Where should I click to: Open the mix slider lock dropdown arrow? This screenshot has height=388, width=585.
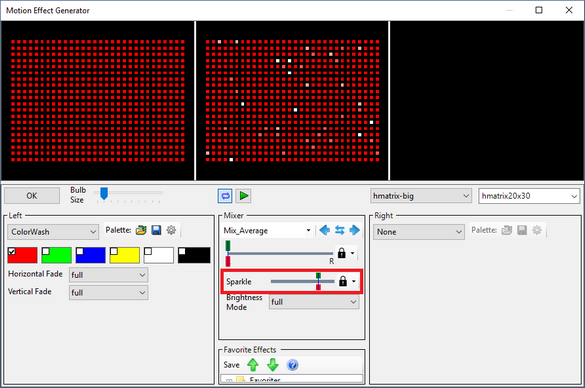point(352,253)
